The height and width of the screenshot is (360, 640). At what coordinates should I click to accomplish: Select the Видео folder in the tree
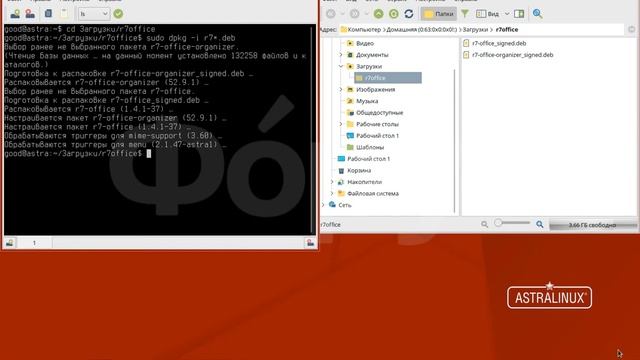(x=365, y=43)
